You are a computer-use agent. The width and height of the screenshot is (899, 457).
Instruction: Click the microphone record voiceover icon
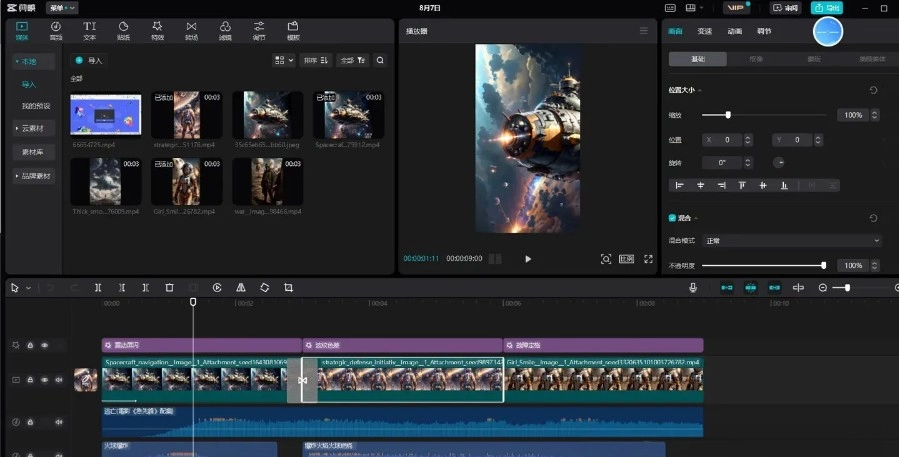point(693,288)
